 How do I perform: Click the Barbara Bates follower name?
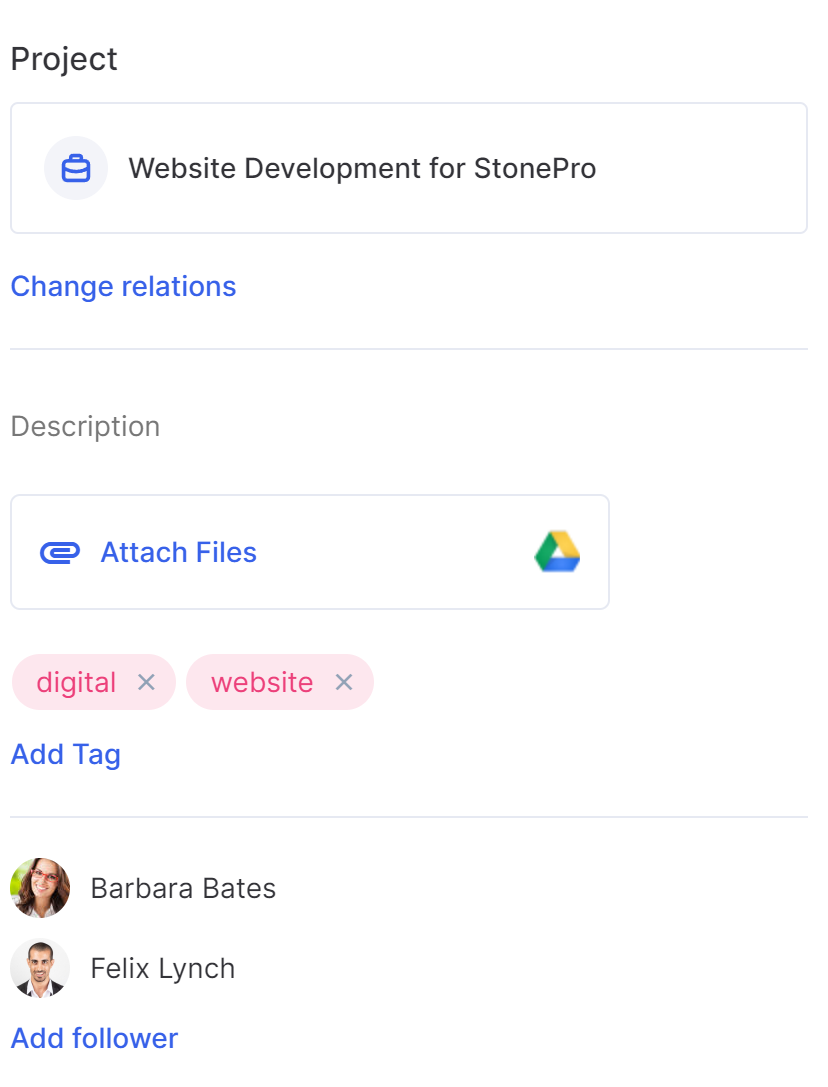pos(183,889)
